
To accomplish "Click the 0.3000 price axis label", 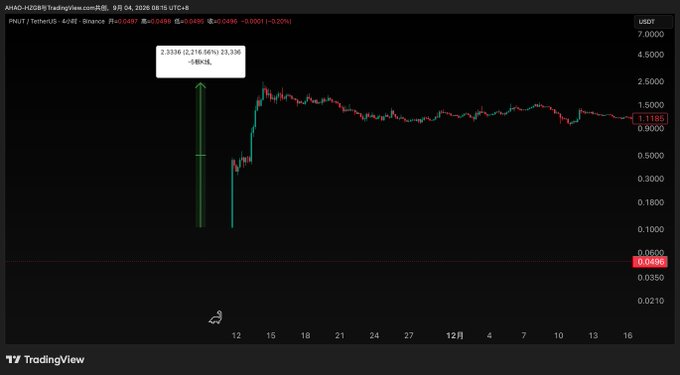I will pos(651,179).
